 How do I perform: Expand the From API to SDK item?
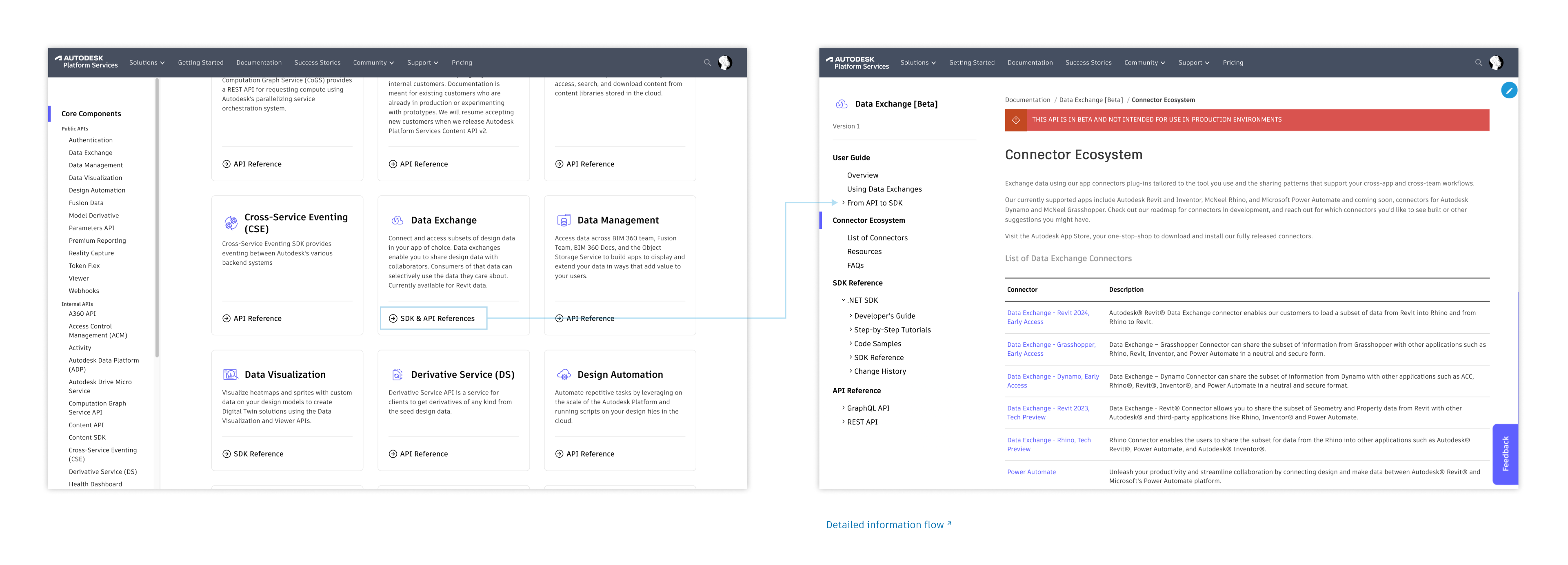click(843, 202)
